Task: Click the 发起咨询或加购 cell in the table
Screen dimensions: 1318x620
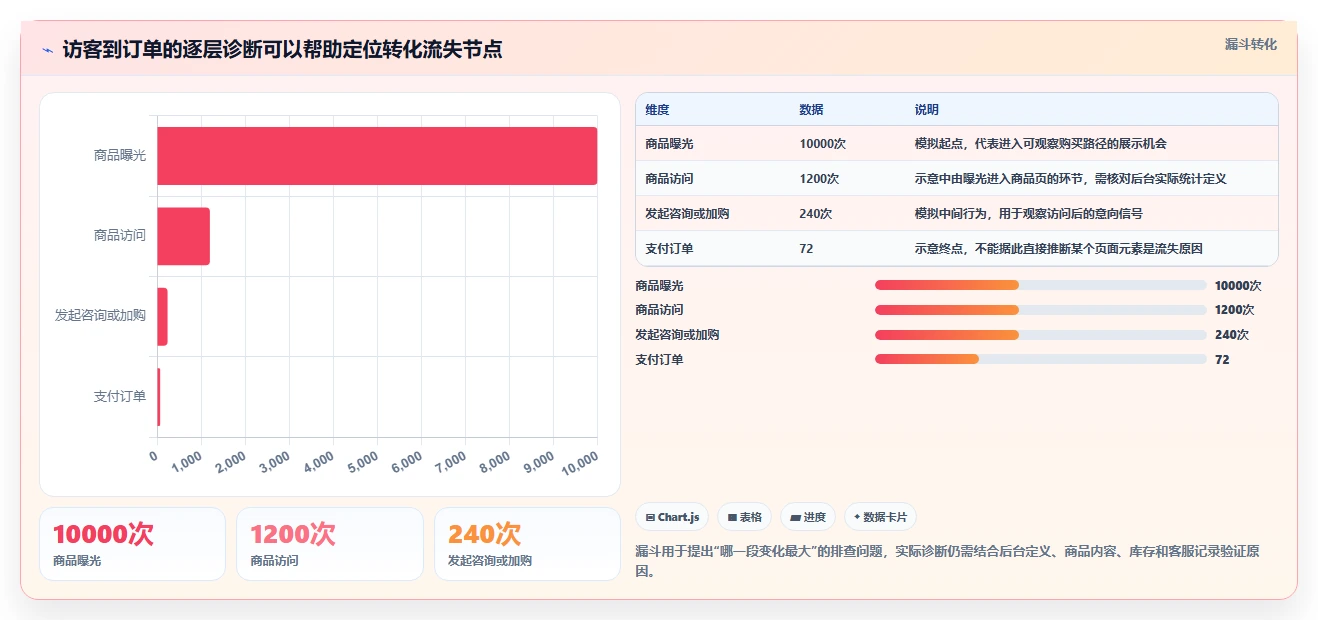Action: [687, 214]
